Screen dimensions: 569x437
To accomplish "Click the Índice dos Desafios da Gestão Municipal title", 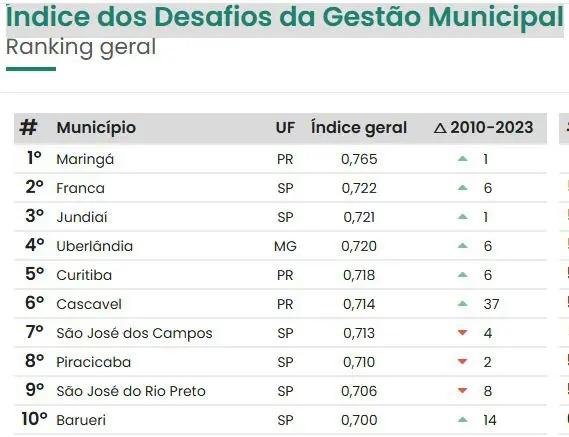I will (285, 17).
